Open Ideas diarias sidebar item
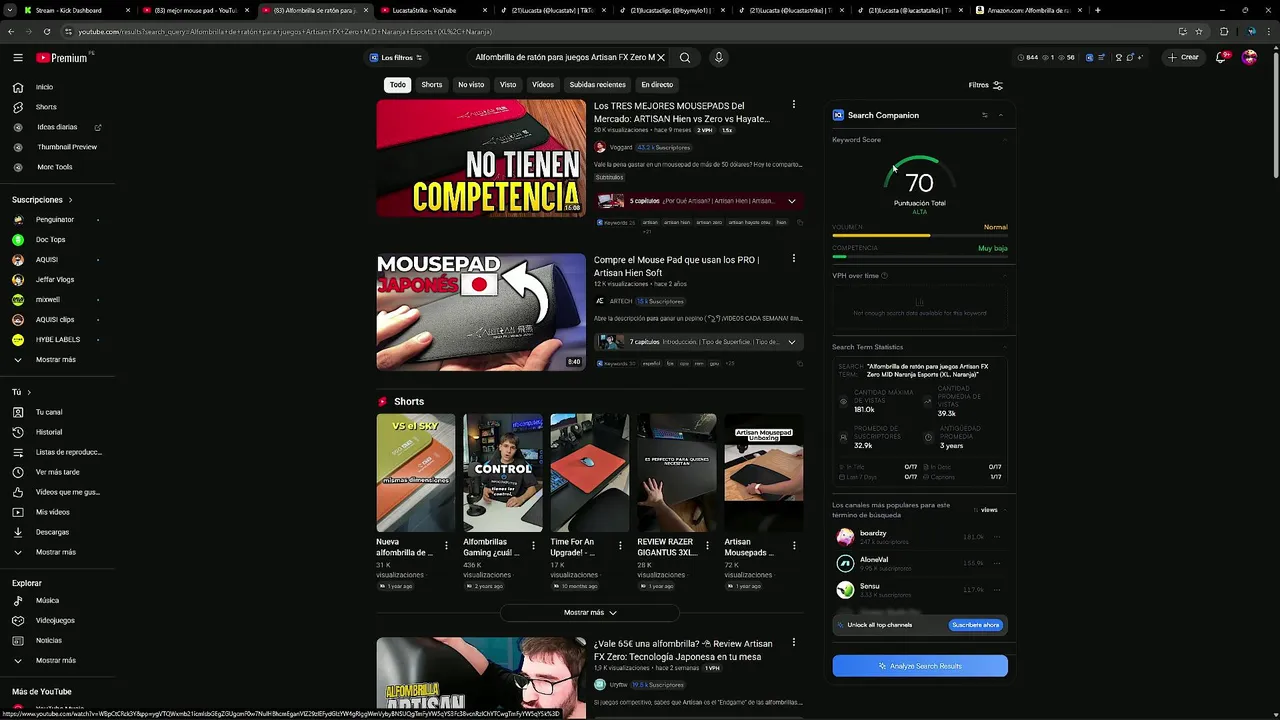 (x=57, y=127)
